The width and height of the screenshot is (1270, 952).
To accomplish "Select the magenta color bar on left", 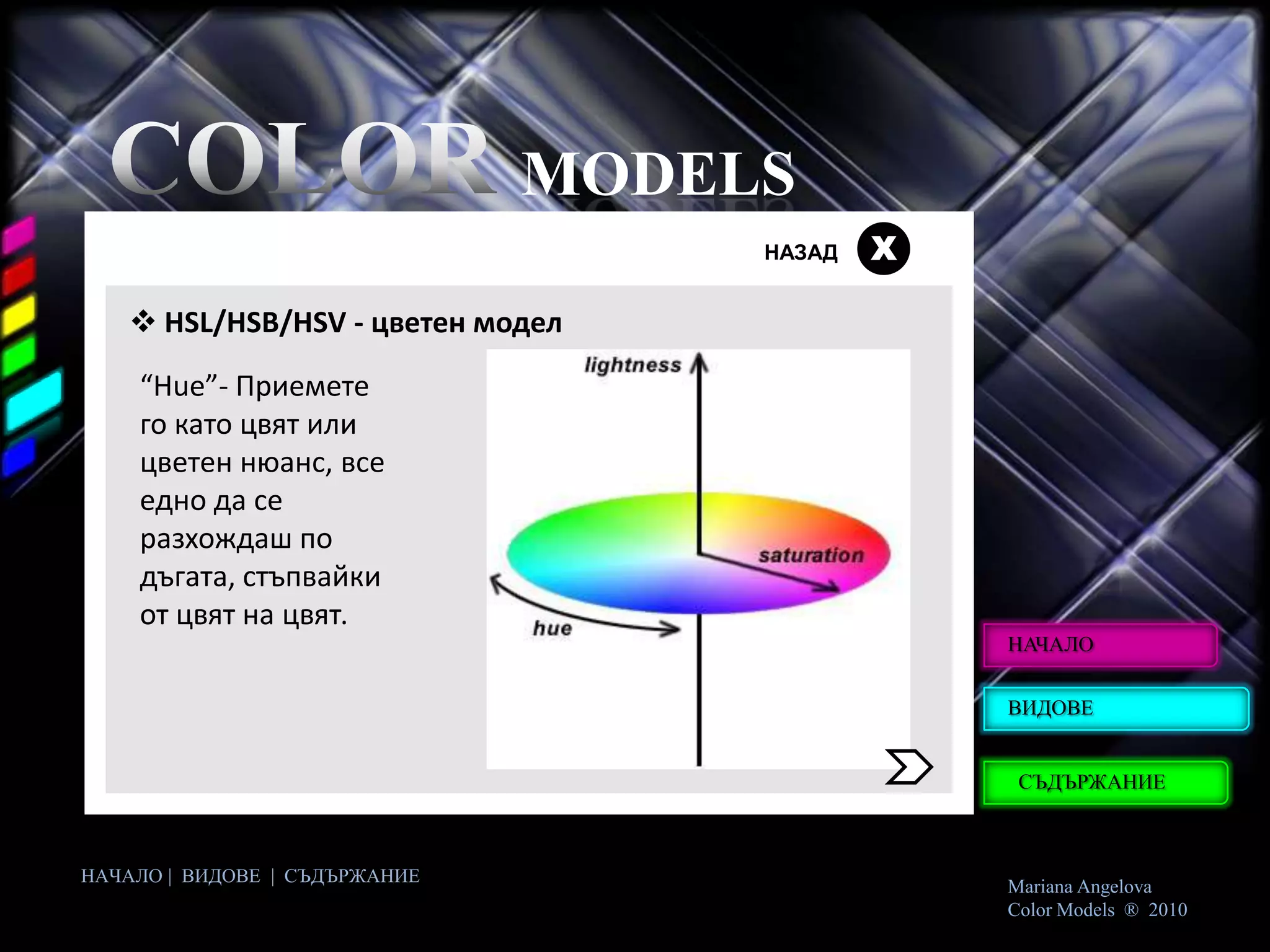I will pyautogui.click(x=19, y=235).
